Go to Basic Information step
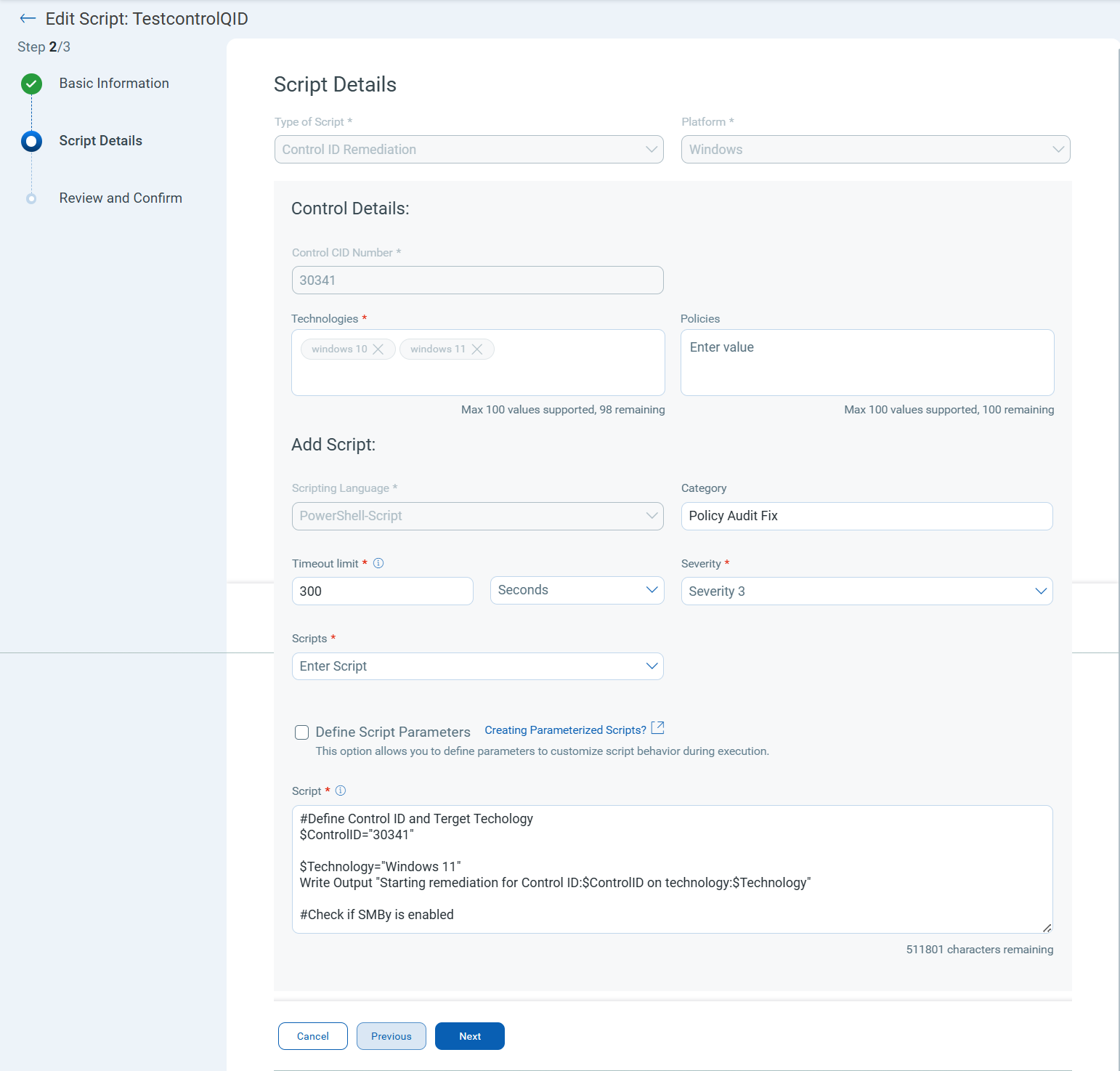Viewport: 1120px width, 1071px height. click(x=114, y=84)
